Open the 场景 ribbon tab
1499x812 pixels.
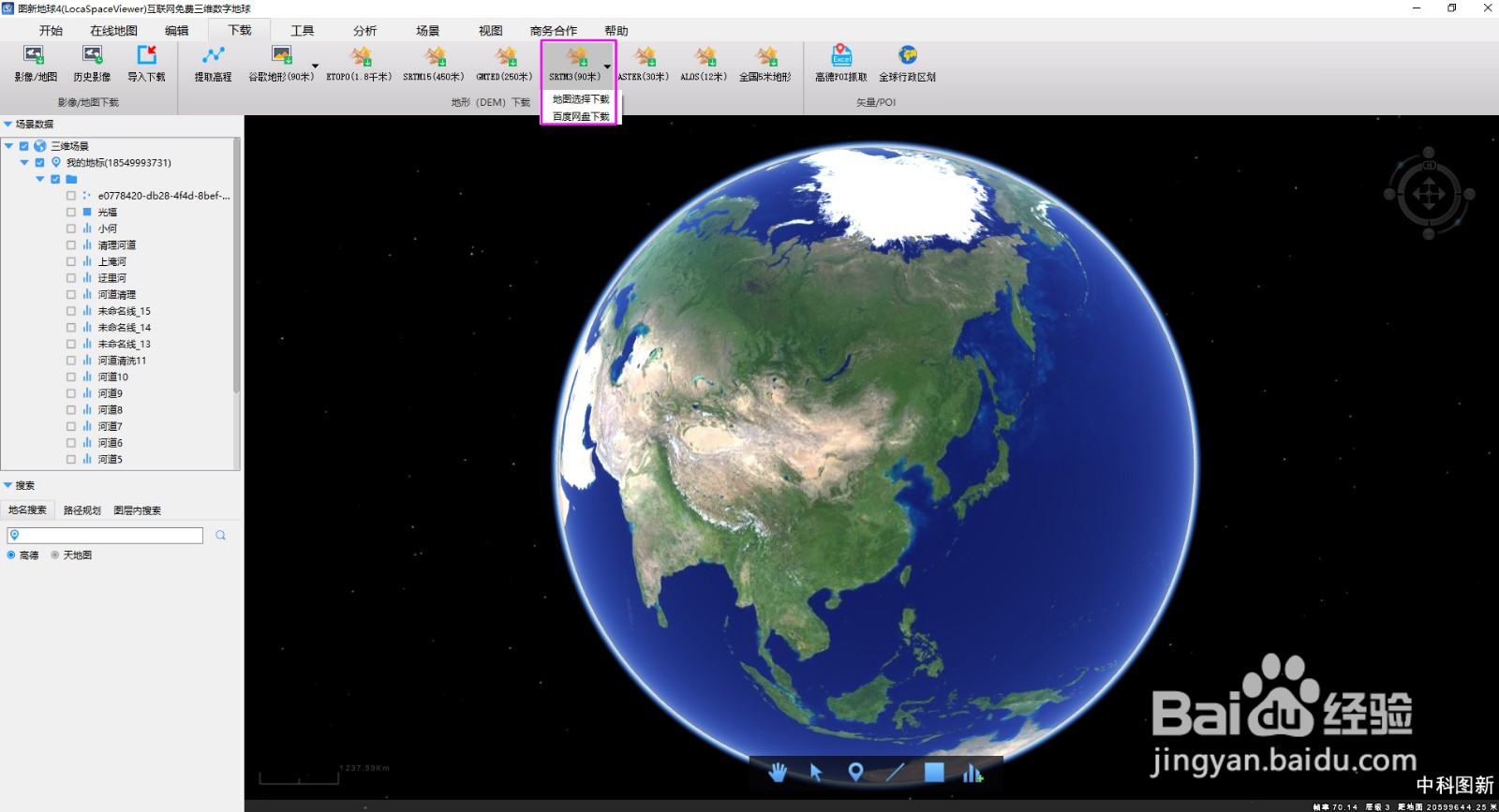click(427, 31)
